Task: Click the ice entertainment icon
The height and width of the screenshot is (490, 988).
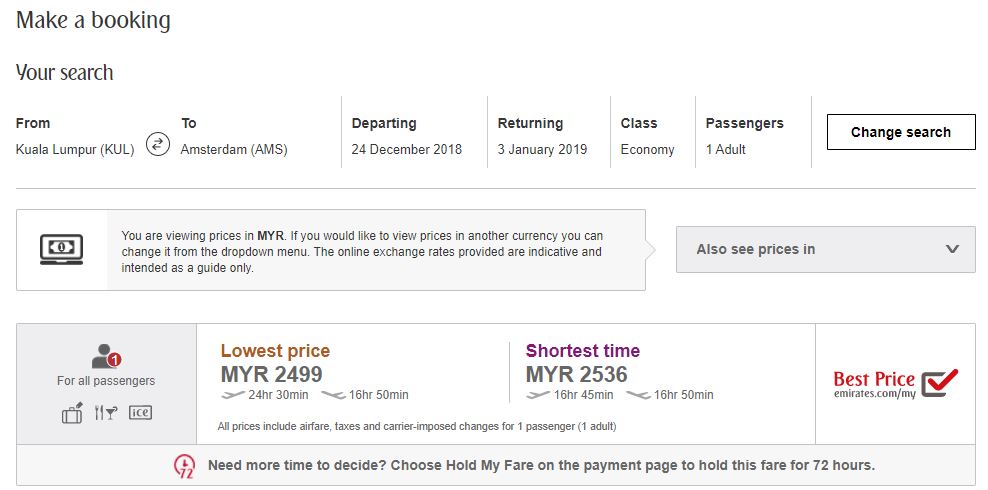Action: coord(140,412)
